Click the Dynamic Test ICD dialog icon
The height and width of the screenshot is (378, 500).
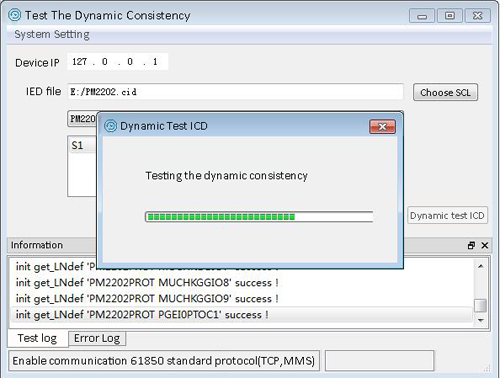[110, 126]
